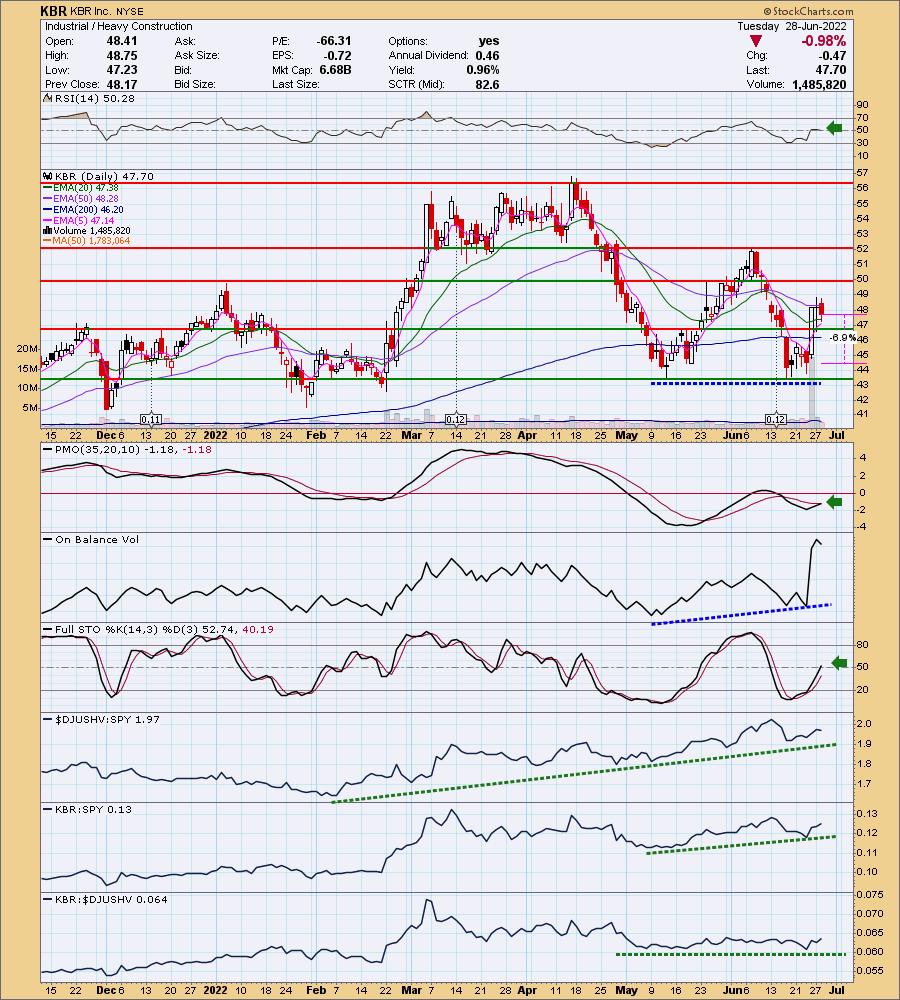The image size is (900, 1000).
Task: Click the Jul label on bottom date axis
Action: pyautogui.click(x=837, y=990)
